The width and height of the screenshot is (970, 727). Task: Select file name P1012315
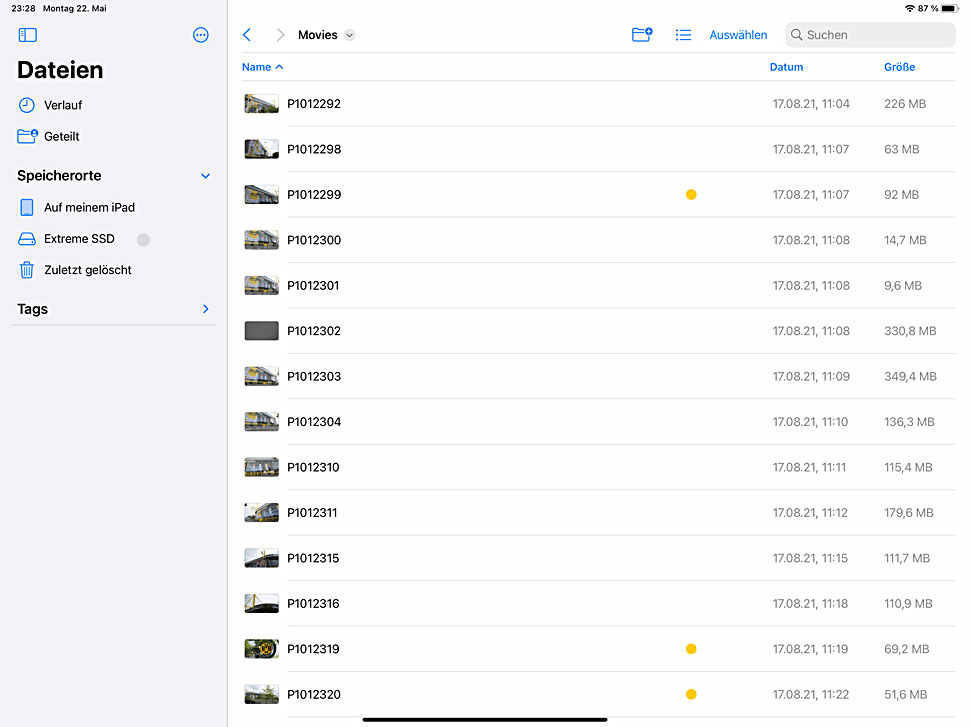(313, 558)
